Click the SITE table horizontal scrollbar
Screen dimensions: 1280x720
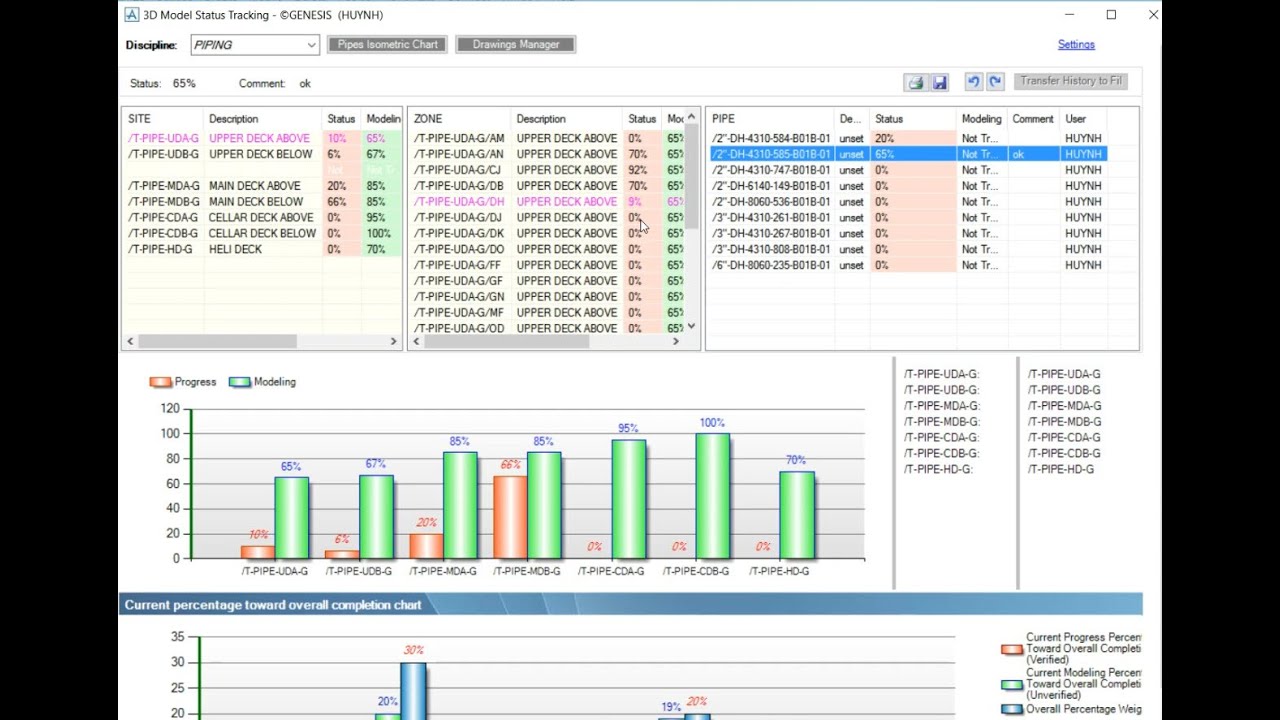(x=217, y=341)
